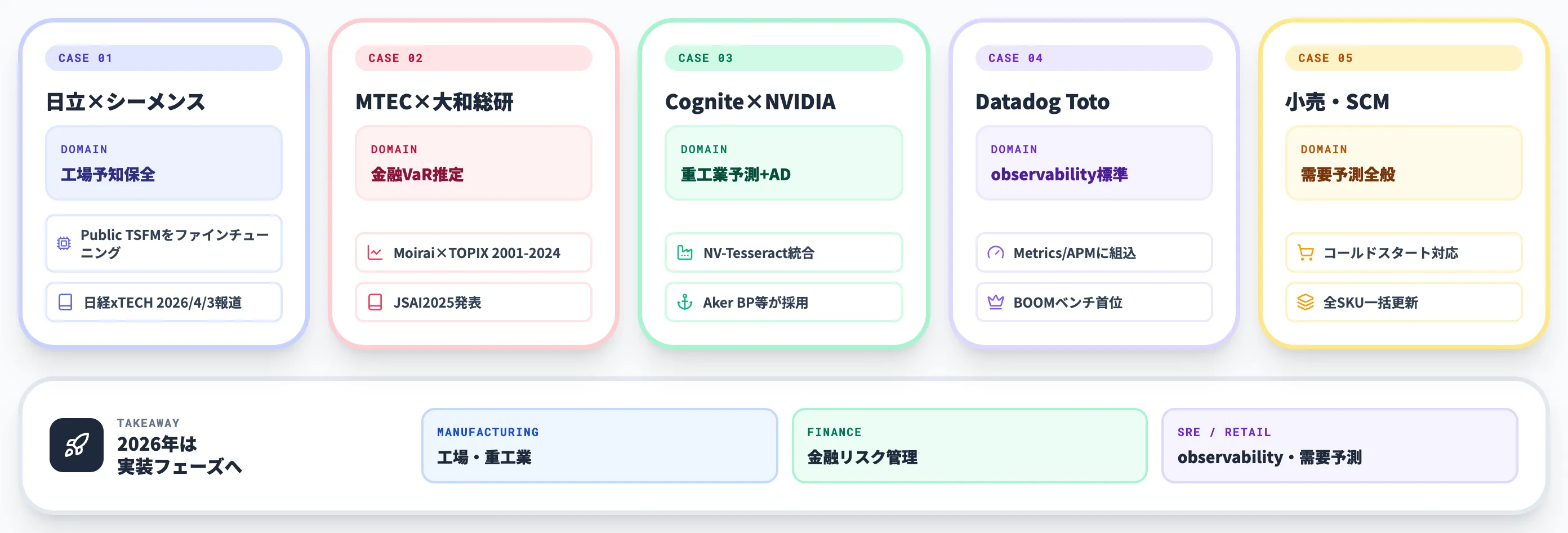This screenshot has height=533, width=1568.
Task: Click the JSAI2025発表 text
Action: point(437,302)
